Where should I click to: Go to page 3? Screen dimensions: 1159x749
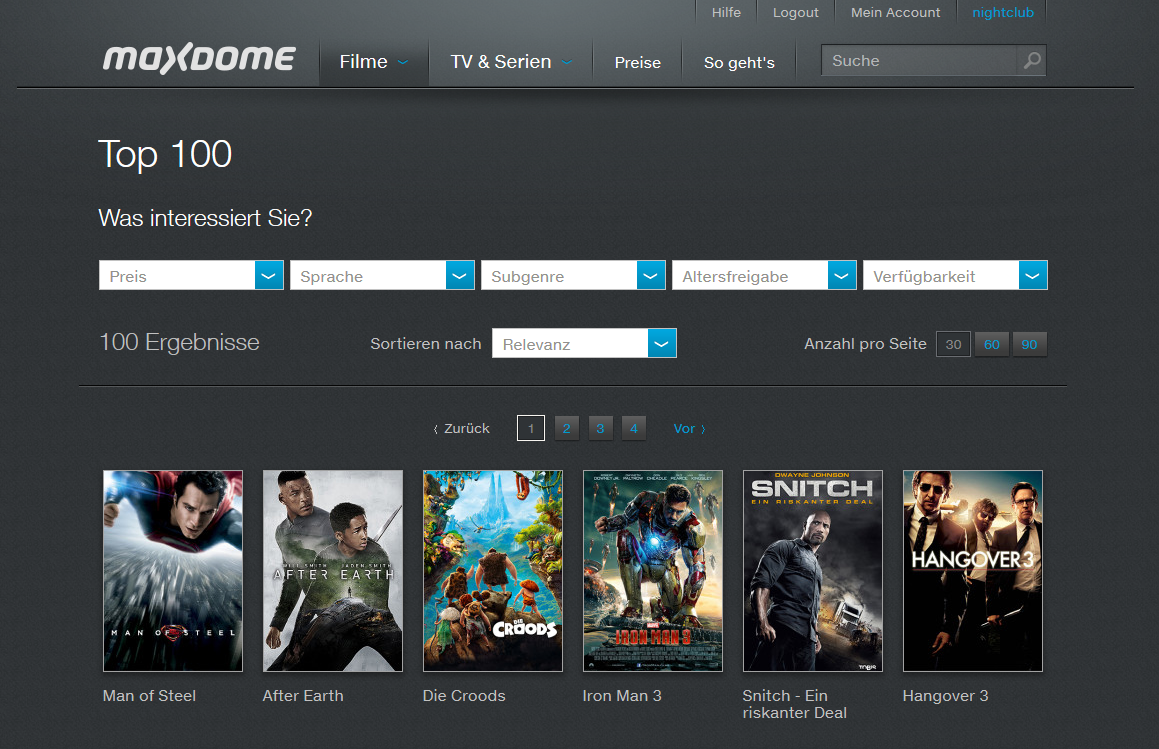pos(600,428)
